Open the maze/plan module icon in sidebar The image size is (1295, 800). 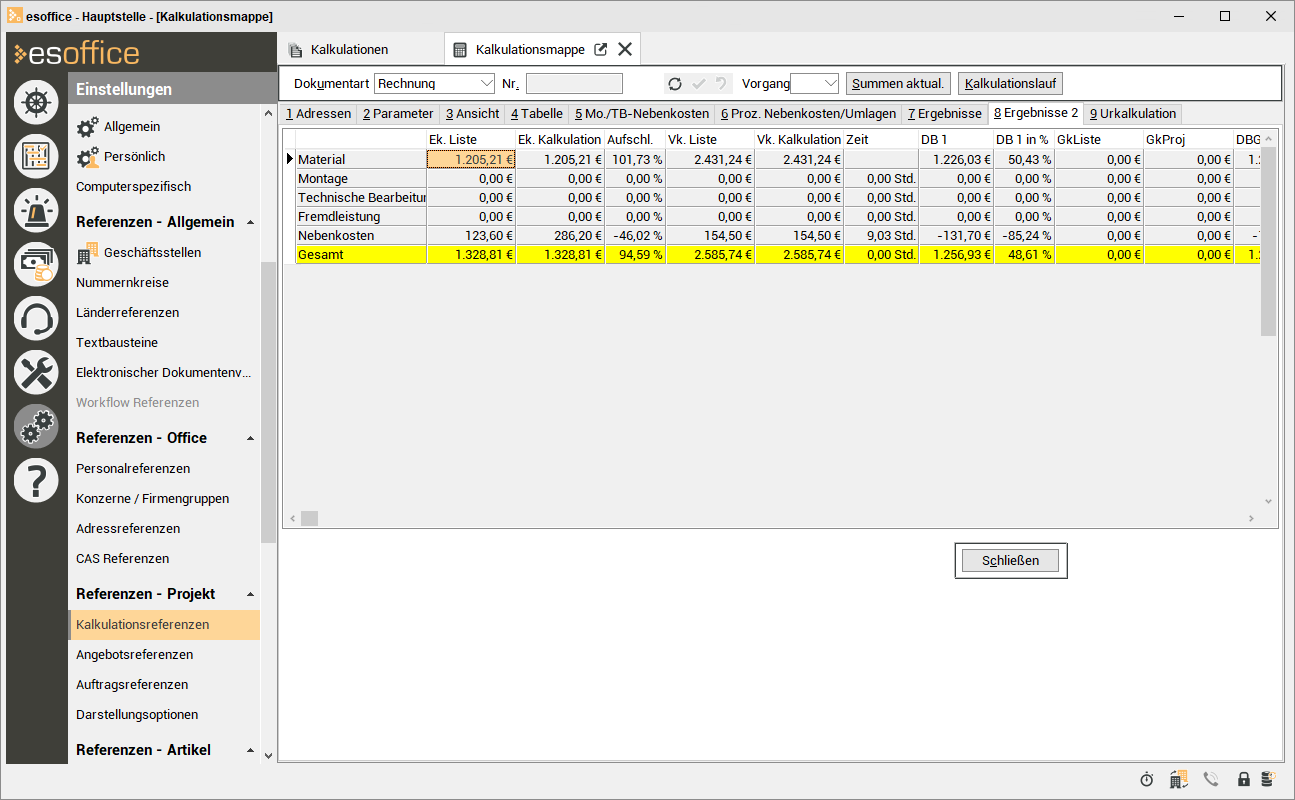tap(36, 156)
